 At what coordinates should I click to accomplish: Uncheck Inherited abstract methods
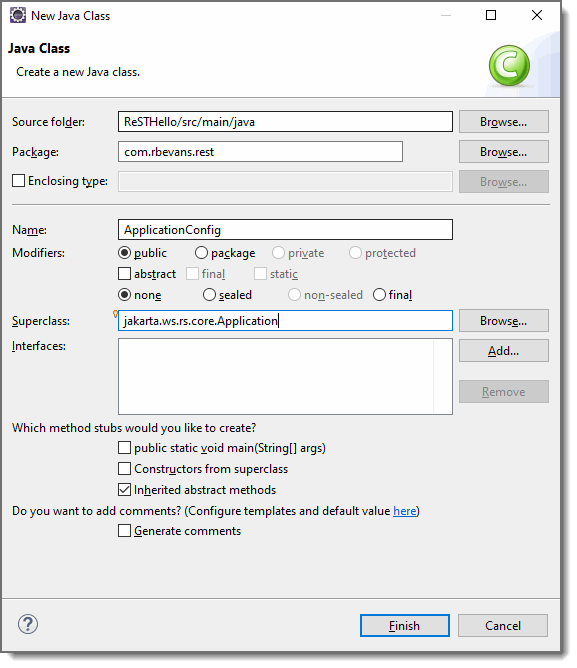point(124,489)
